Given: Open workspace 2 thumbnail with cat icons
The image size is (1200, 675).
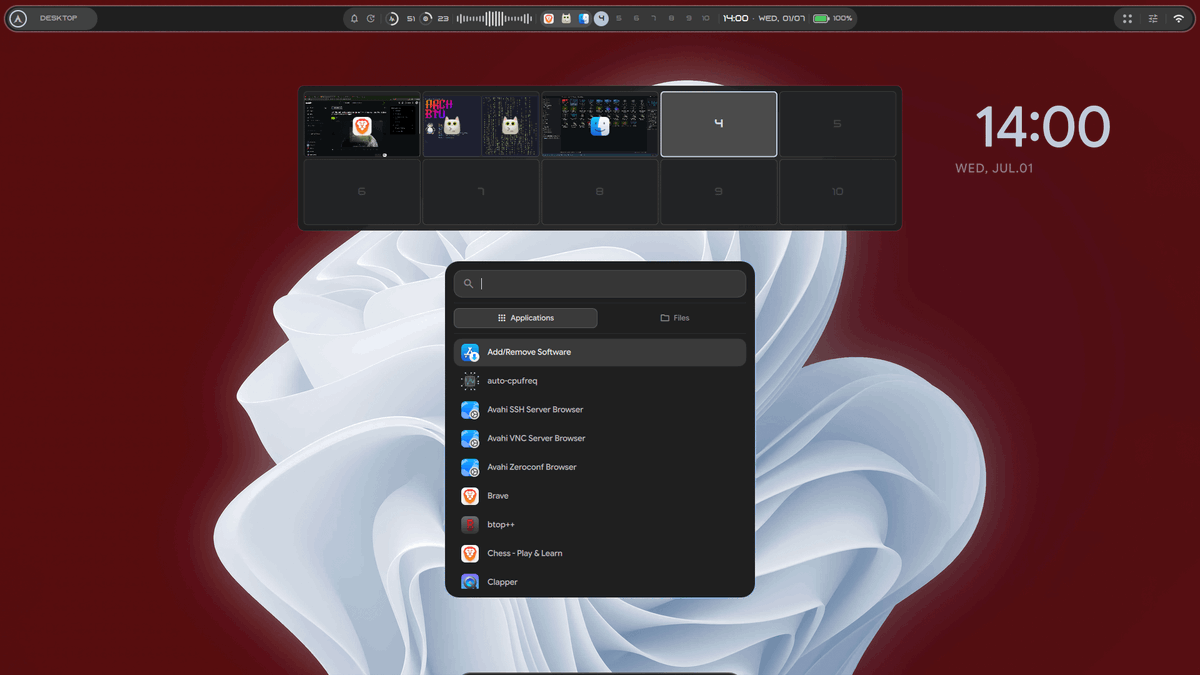Looking at the screenshot, I should 481,125.
